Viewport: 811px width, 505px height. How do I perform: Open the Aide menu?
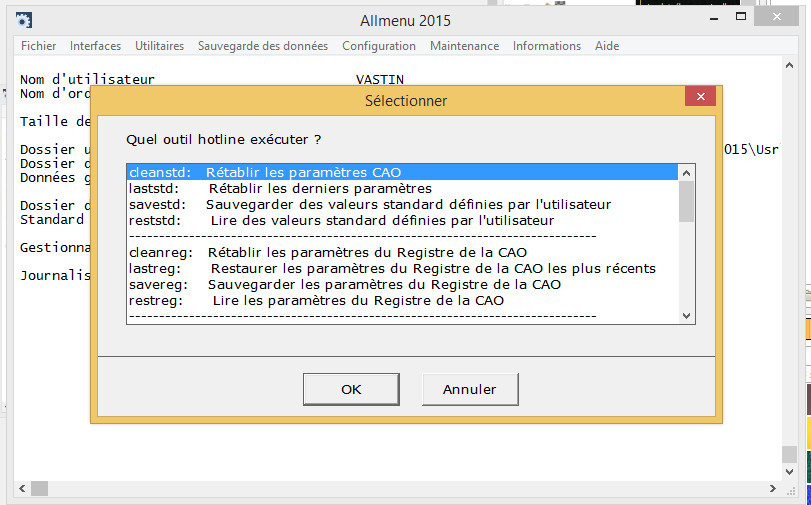[607, 46]
